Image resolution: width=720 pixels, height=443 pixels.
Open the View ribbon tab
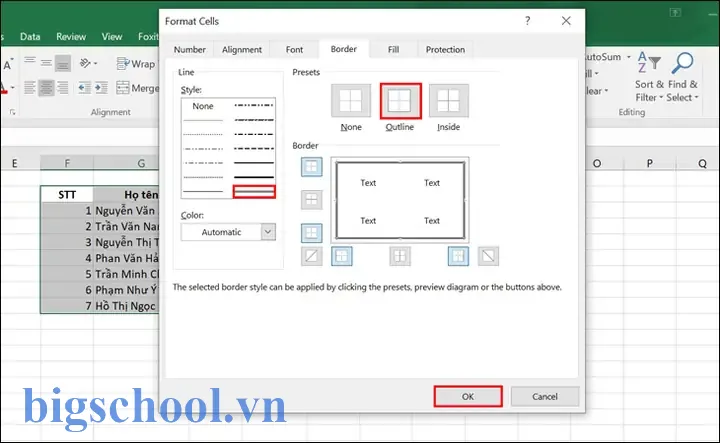112,37
